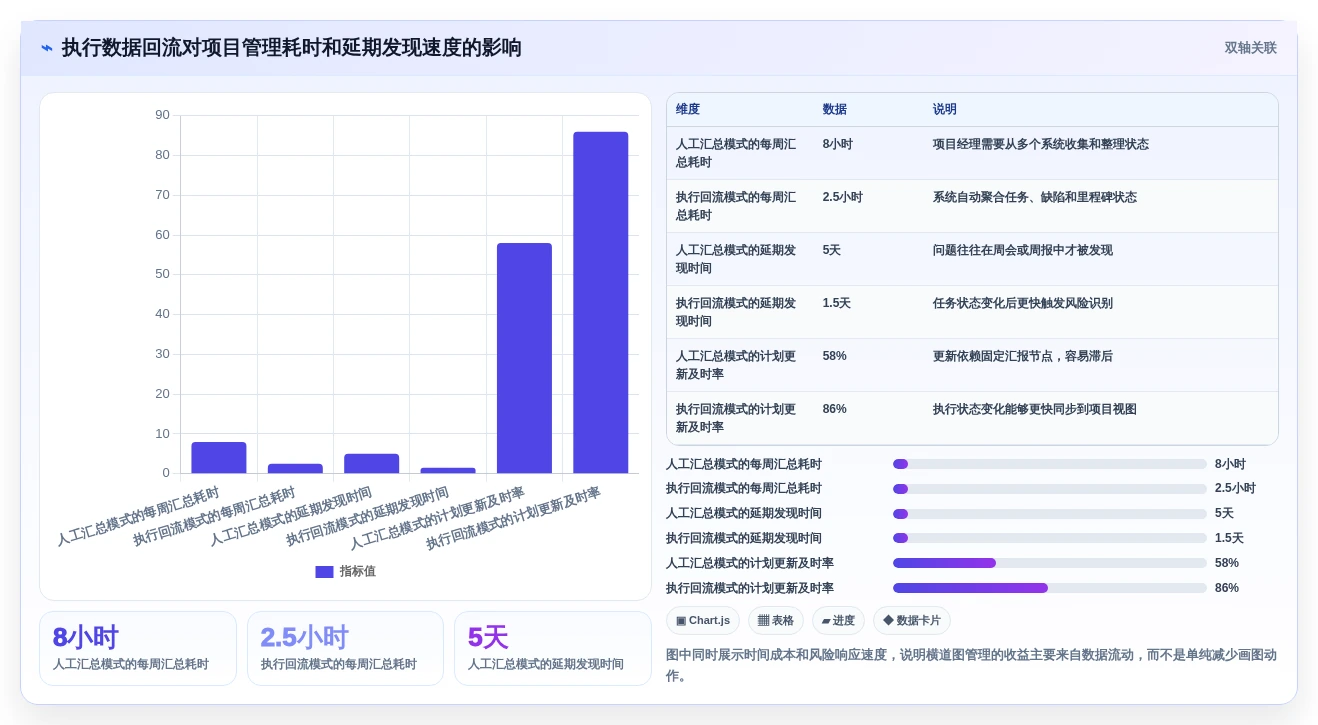Image resolution: width=1318 pixels, height=725 pixels.
Task: Click the panel title 执行数据回流对项目管理耗时和延期发现速度的影响
Action: coord(292,48)
